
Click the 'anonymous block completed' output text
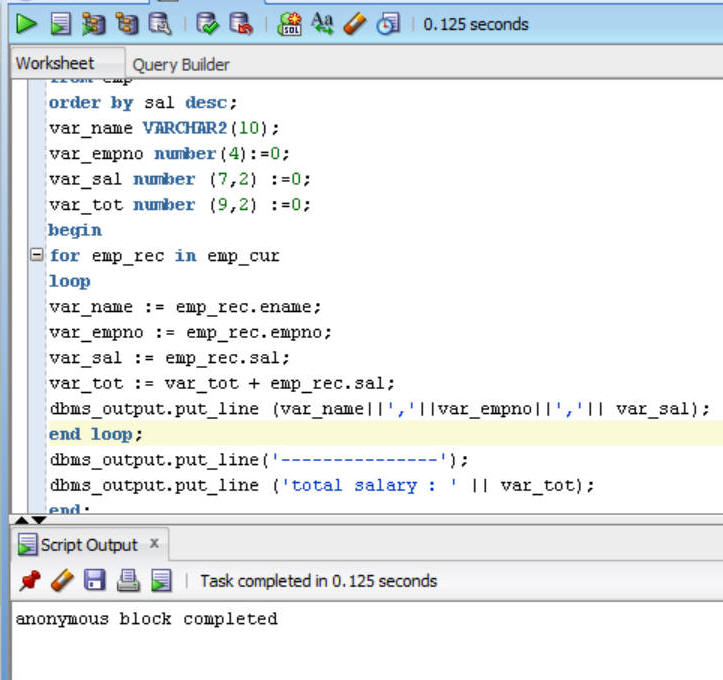(147, 619)
